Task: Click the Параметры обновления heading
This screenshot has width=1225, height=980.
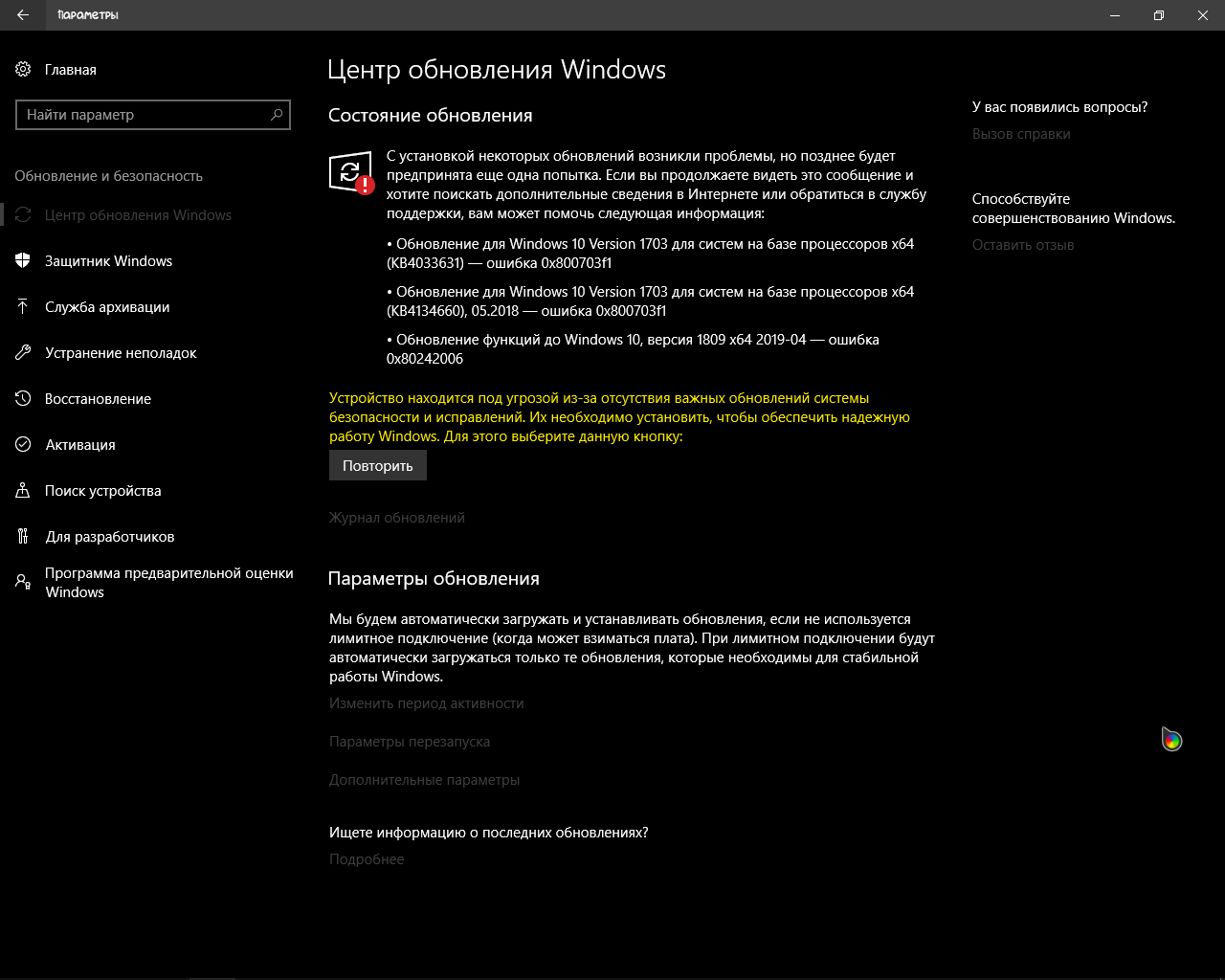Action: pos(434,579)
